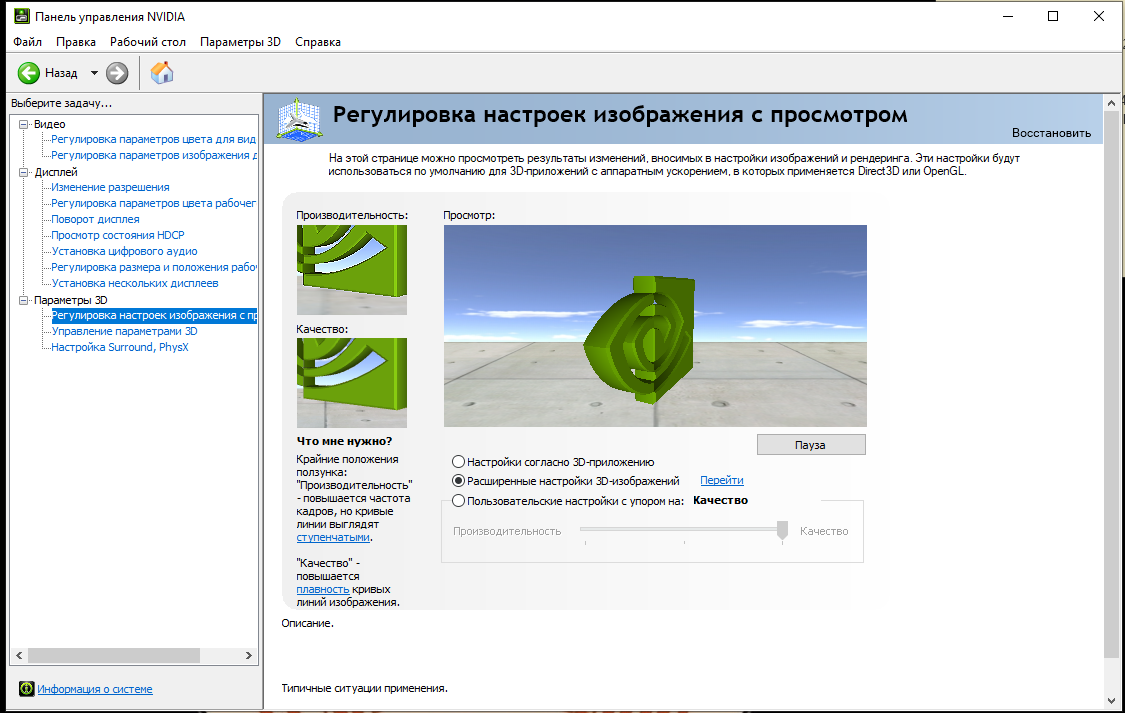
Task: Open Поворот дисплея
Action: [x=95, y=219]
